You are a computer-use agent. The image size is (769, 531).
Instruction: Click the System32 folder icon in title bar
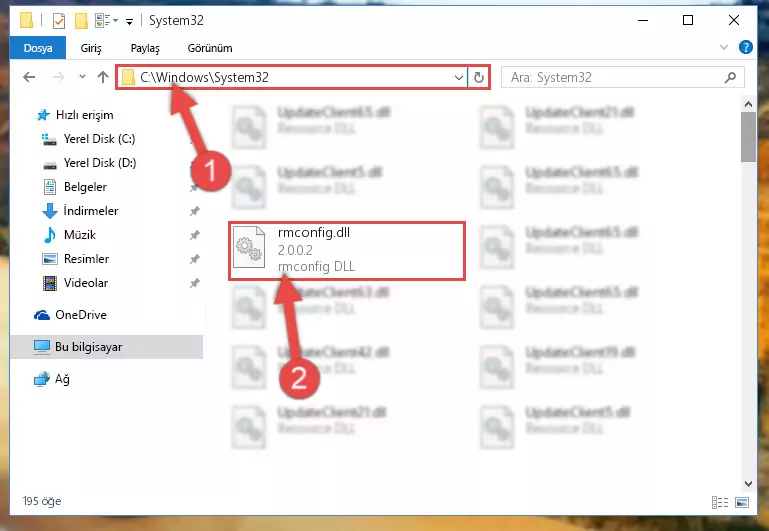26,21
